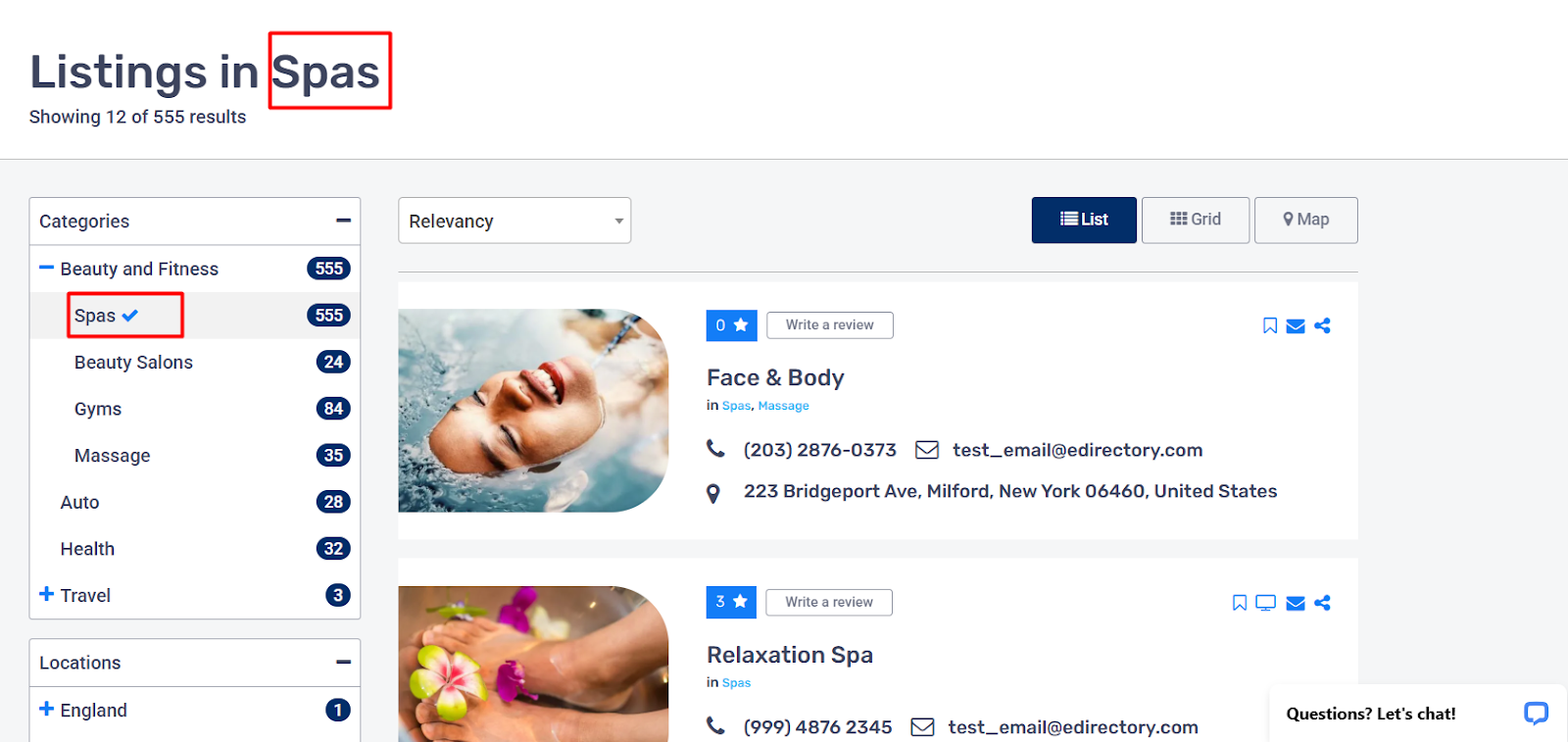
Task: Click the Relaxation Spa email address
Action: 1073,727
